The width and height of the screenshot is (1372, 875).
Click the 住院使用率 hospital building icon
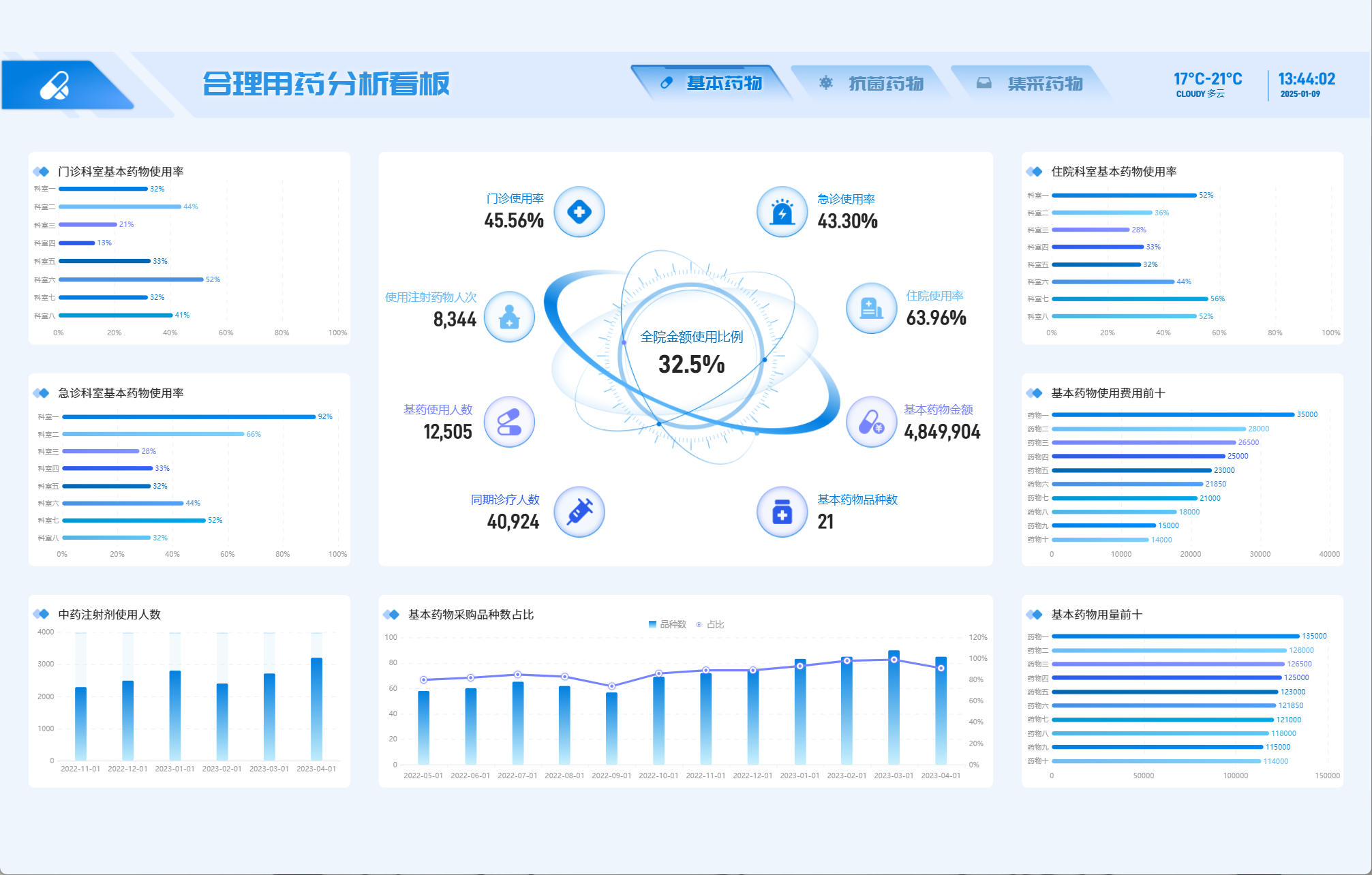click(x=870, y=309)
